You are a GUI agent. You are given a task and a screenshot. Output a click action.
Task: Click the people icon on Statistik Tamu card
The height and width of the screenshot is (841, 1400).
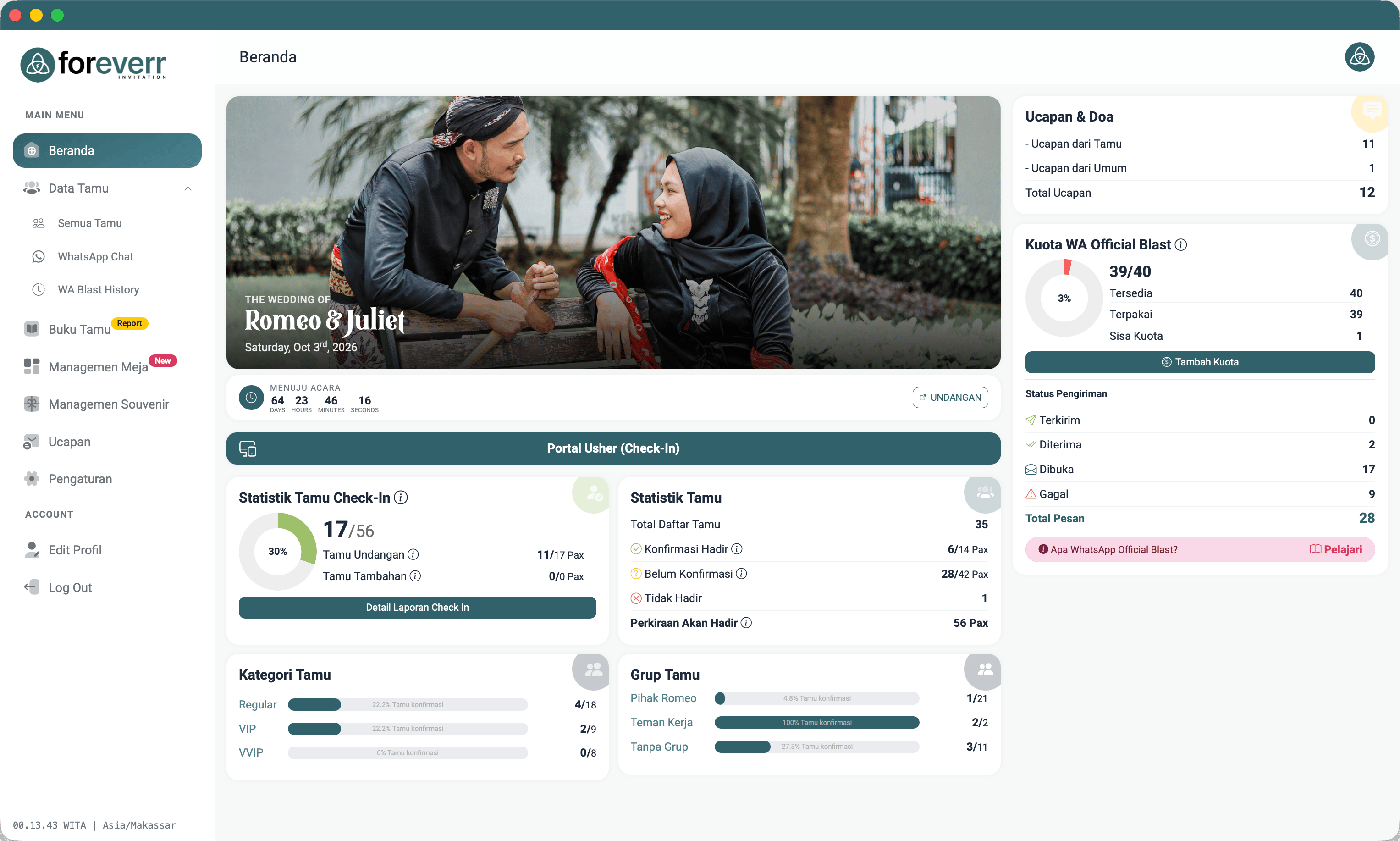tap(984, 493)
